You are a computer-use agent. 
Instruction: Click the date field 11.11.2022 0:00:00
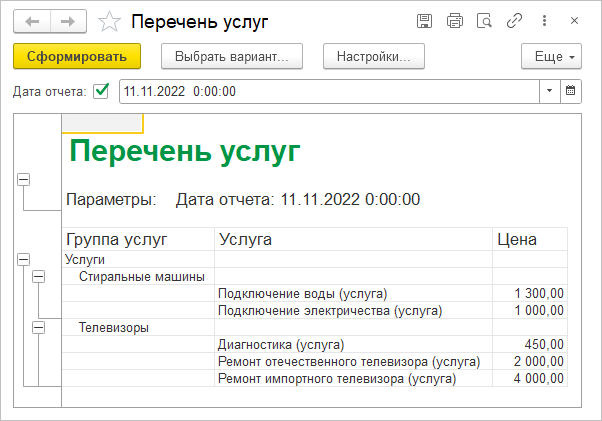(x=329, y=91)
